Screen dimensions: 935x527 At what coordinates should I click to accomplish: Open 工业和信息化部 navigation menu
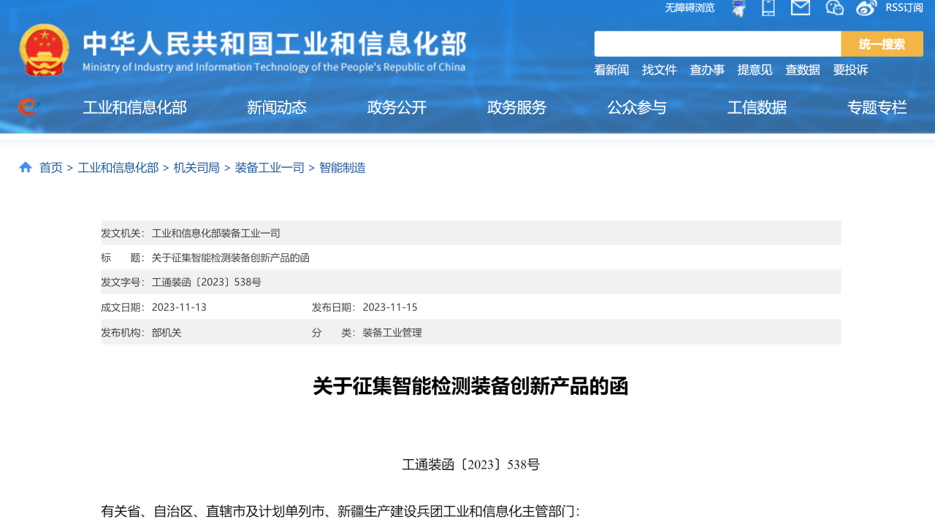click(135, 107)
